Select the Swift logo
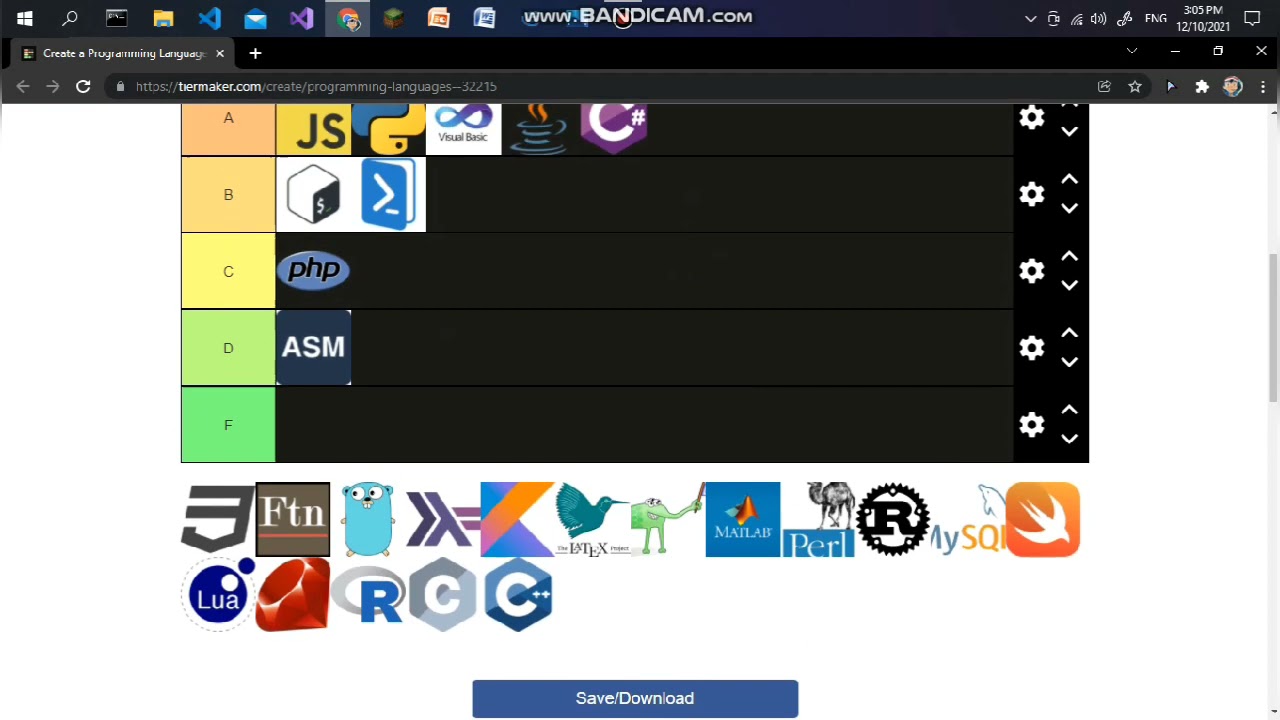Viewport: 1280px width, 720px height. (x=1043, y=519)
